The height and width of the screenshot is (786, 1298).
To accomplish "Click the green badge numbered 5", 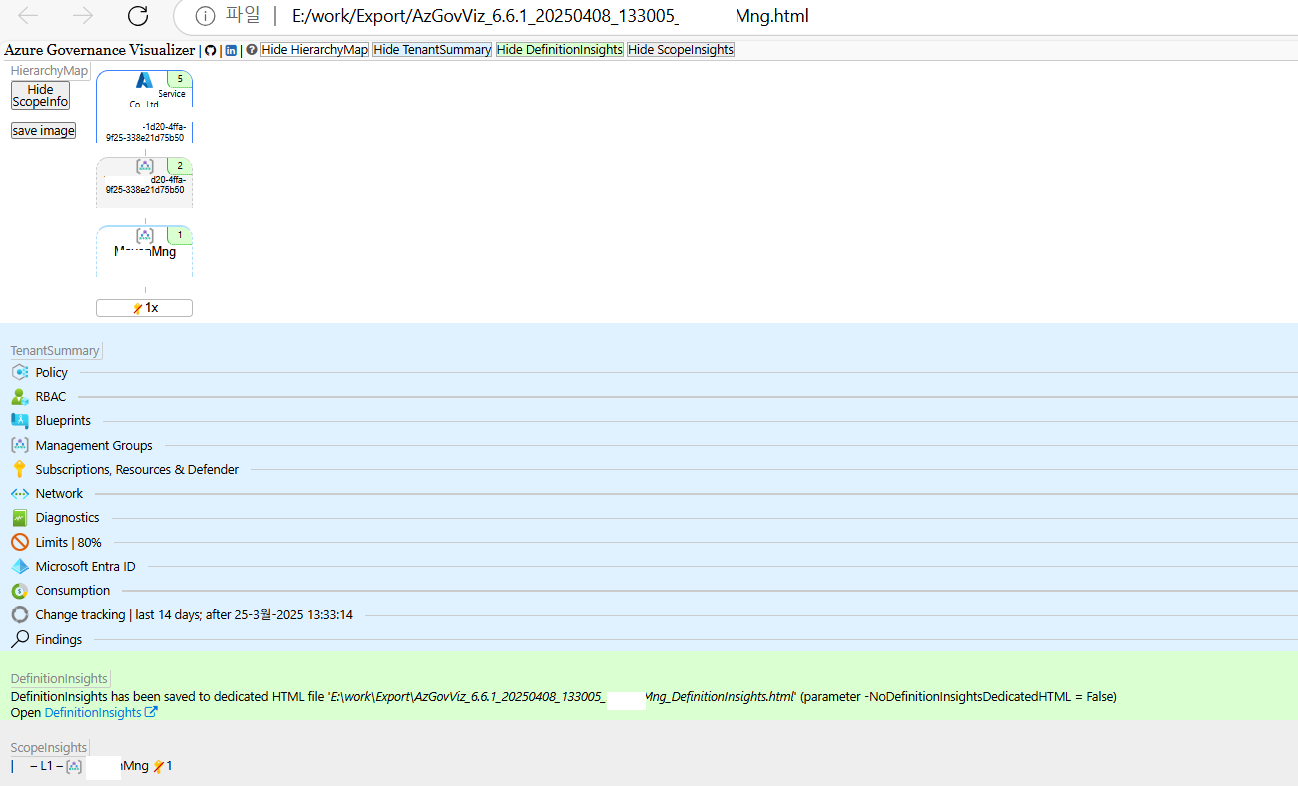I will click(180, 78).
